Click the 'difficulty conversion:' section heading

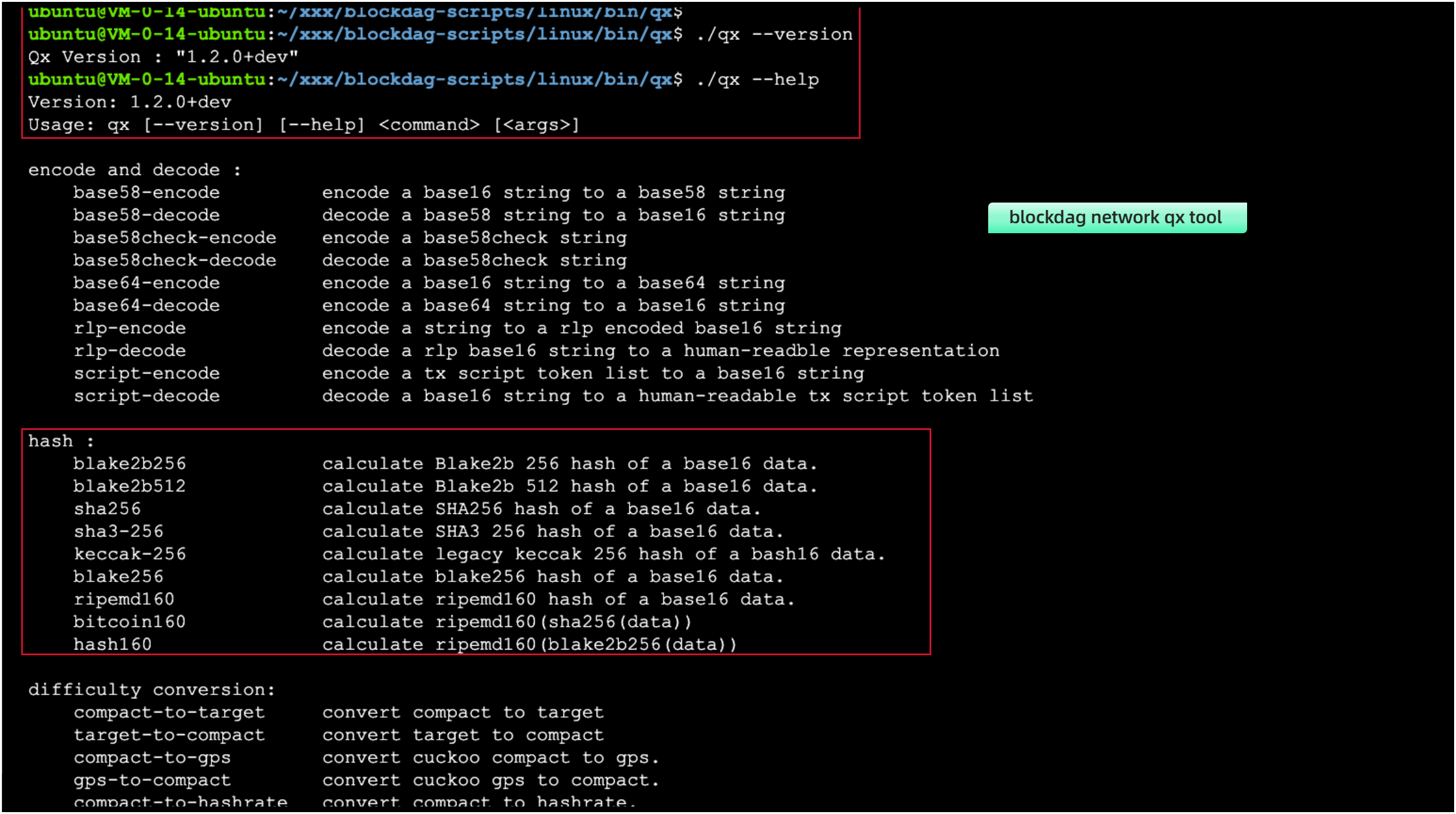coord(151,690)
